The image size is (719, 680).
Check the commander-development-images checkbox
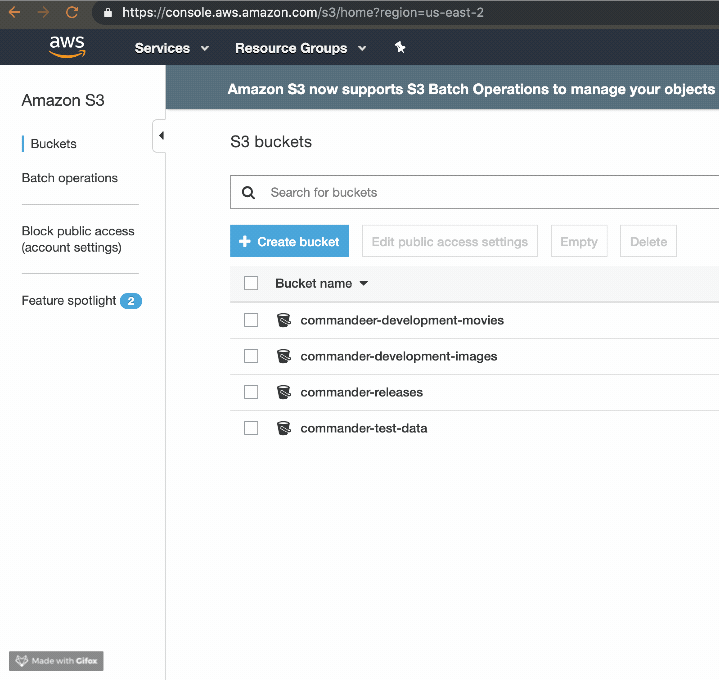pos(251,356)
